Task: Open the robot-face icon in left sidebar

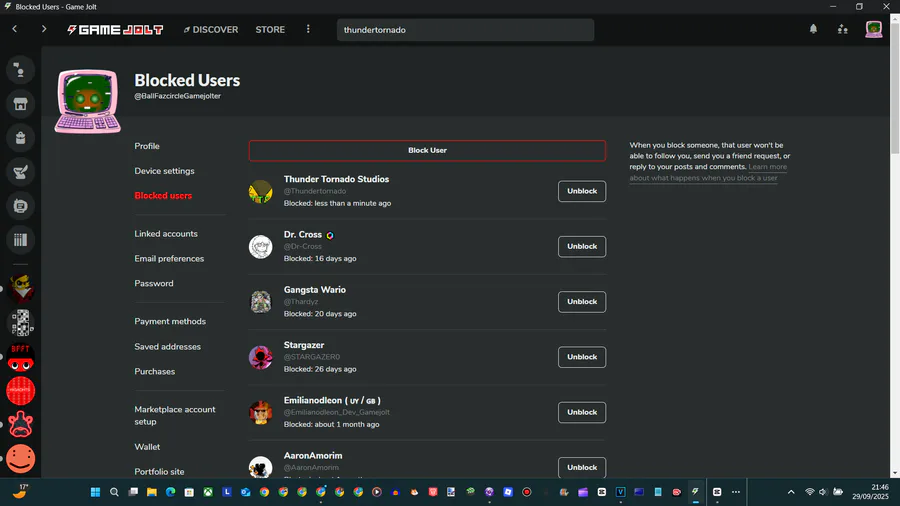Action: point(20,205)
